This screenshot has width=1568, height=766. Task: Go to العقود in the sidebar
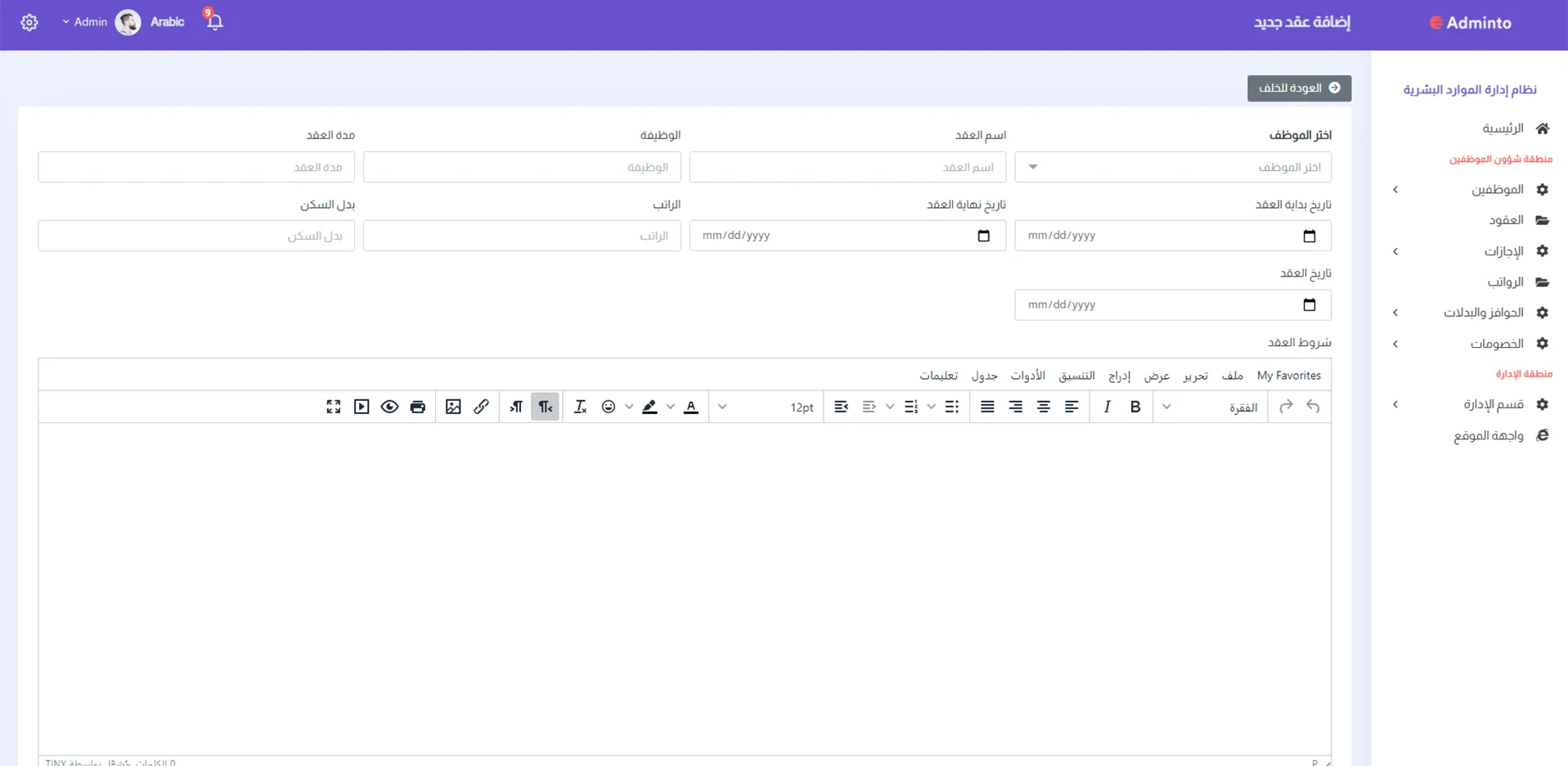click(1506, 220)
